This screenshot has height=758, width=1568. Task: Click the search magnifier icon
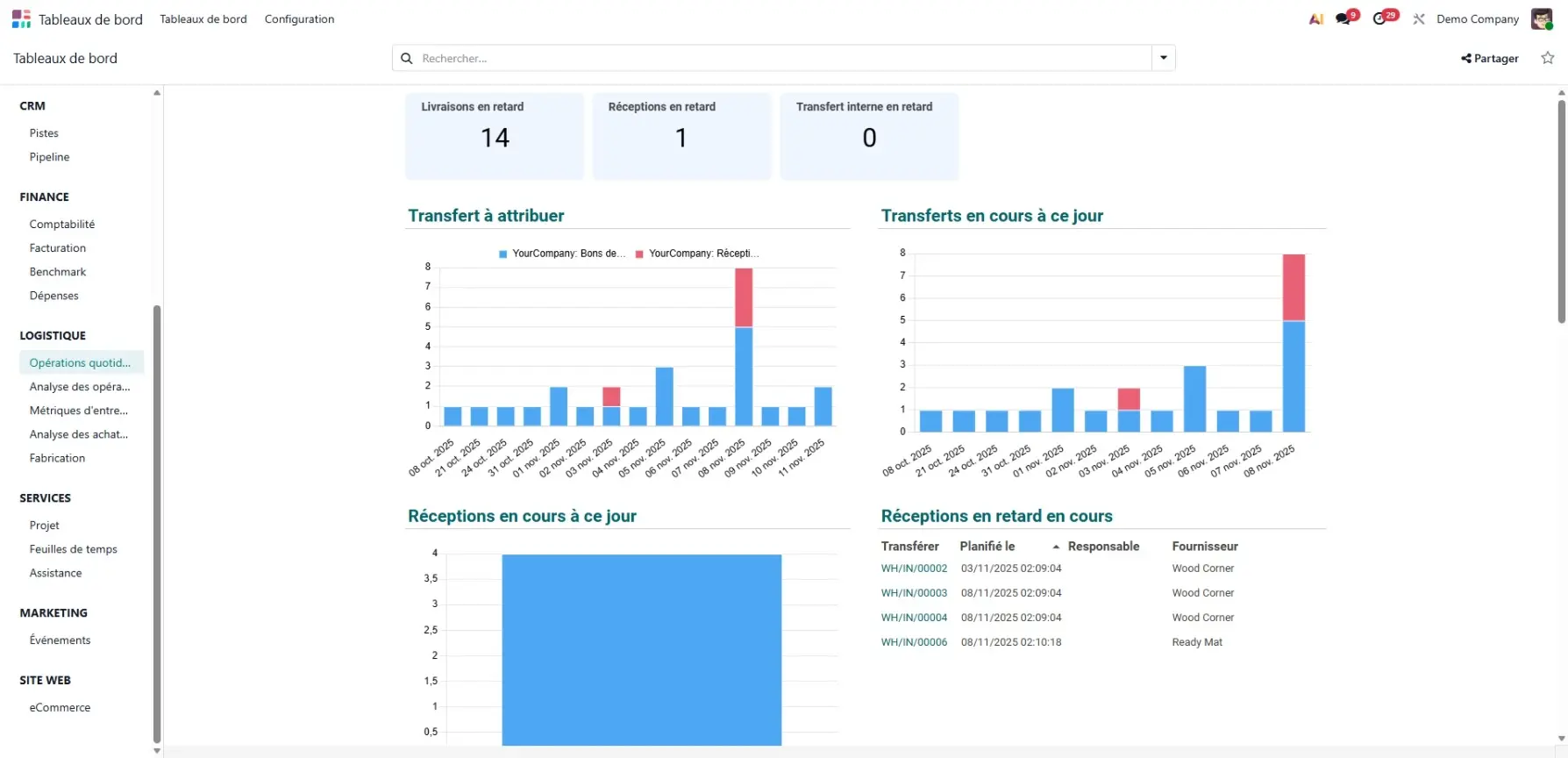[x=407, y=59]
